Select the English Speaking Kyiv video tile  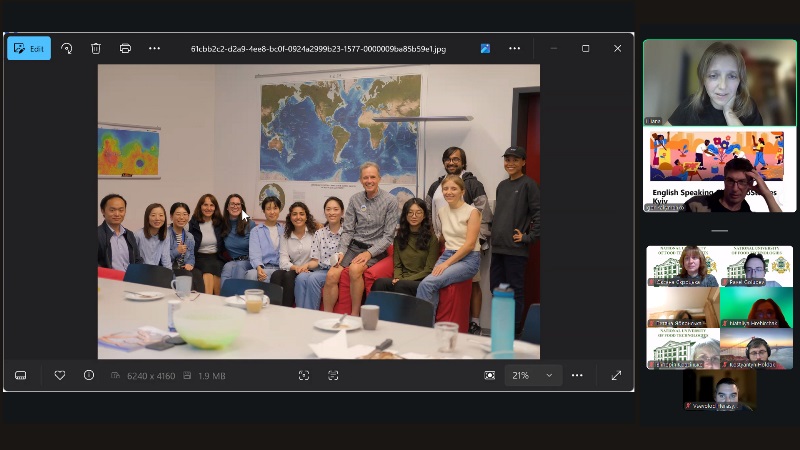[x=719, y=170]
